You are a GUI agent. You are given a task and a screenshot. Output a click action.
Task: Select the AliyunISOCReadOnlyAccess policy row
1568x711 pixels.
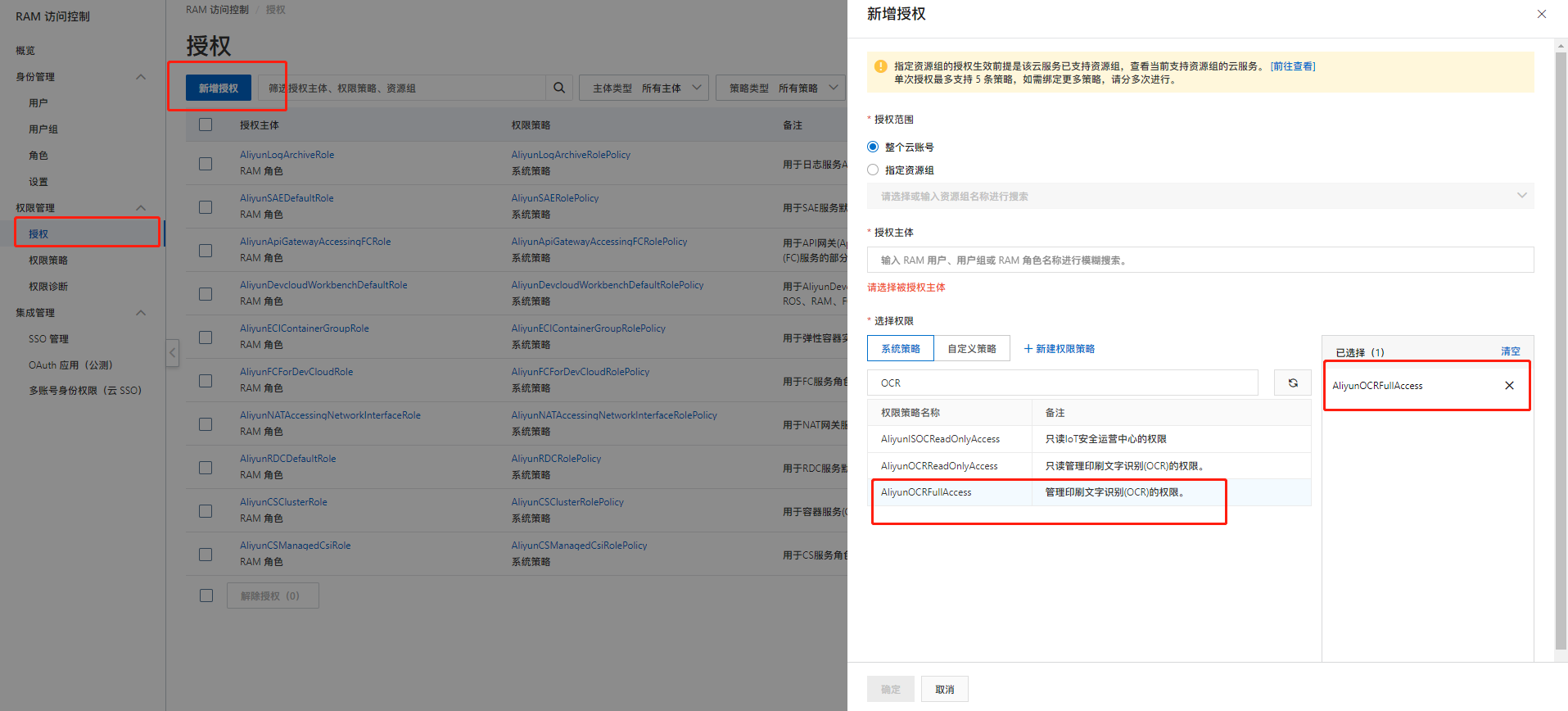[1089, 439]
